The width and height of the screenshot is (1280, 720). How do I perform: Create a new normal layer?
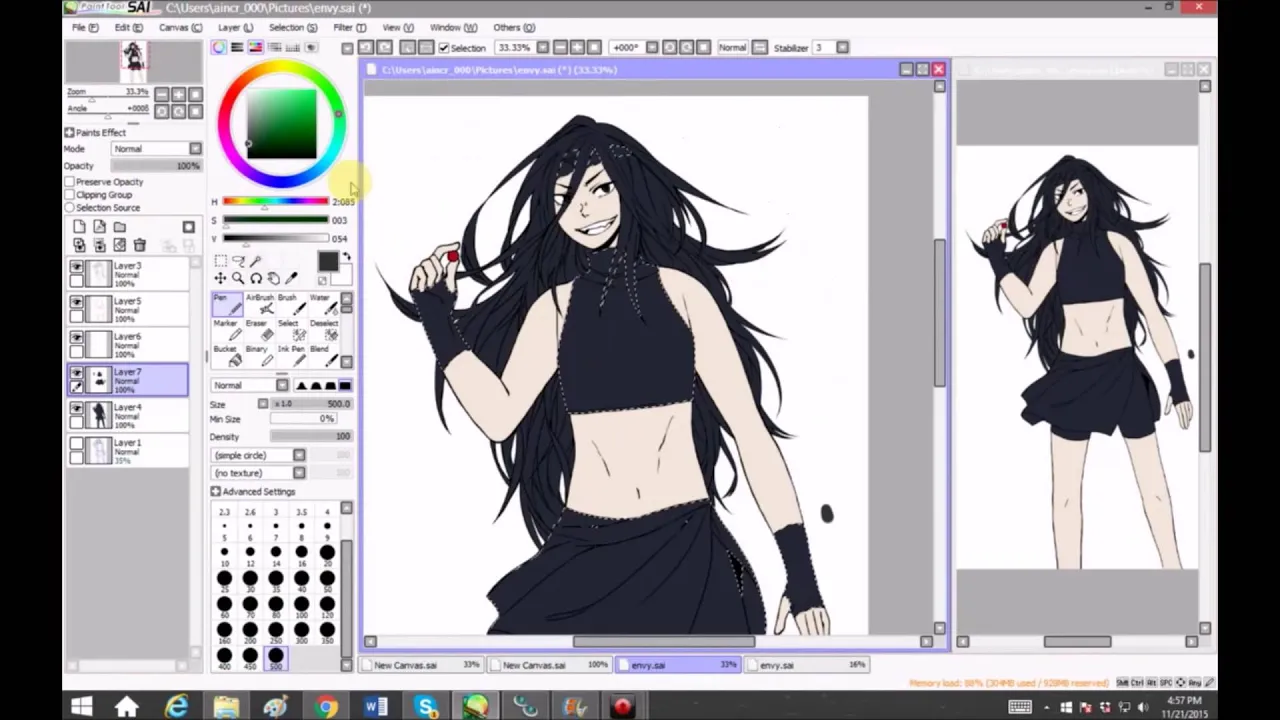79,227
